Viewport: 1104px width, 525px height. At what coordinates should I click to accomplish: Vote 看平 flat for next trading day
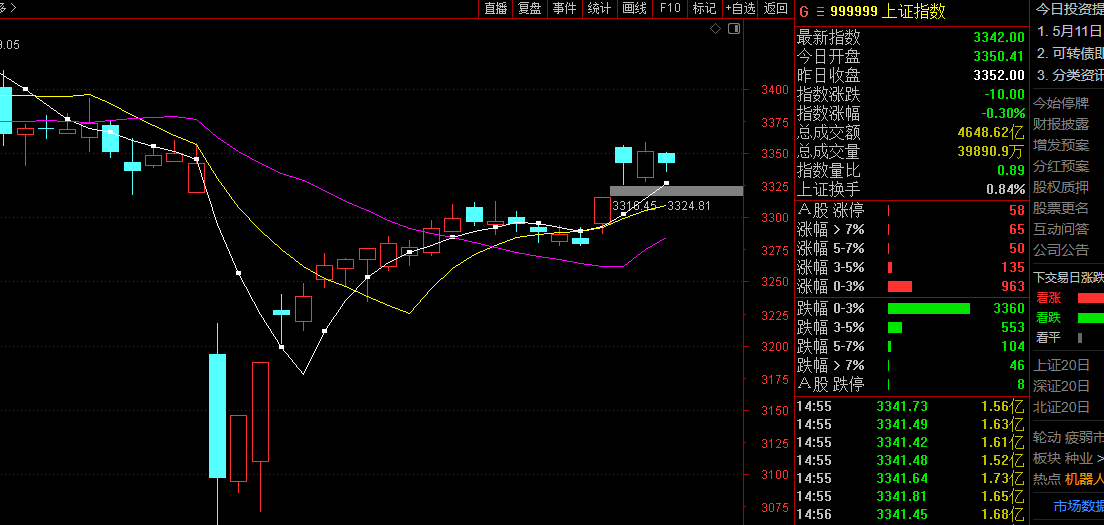click(1048, 338)
